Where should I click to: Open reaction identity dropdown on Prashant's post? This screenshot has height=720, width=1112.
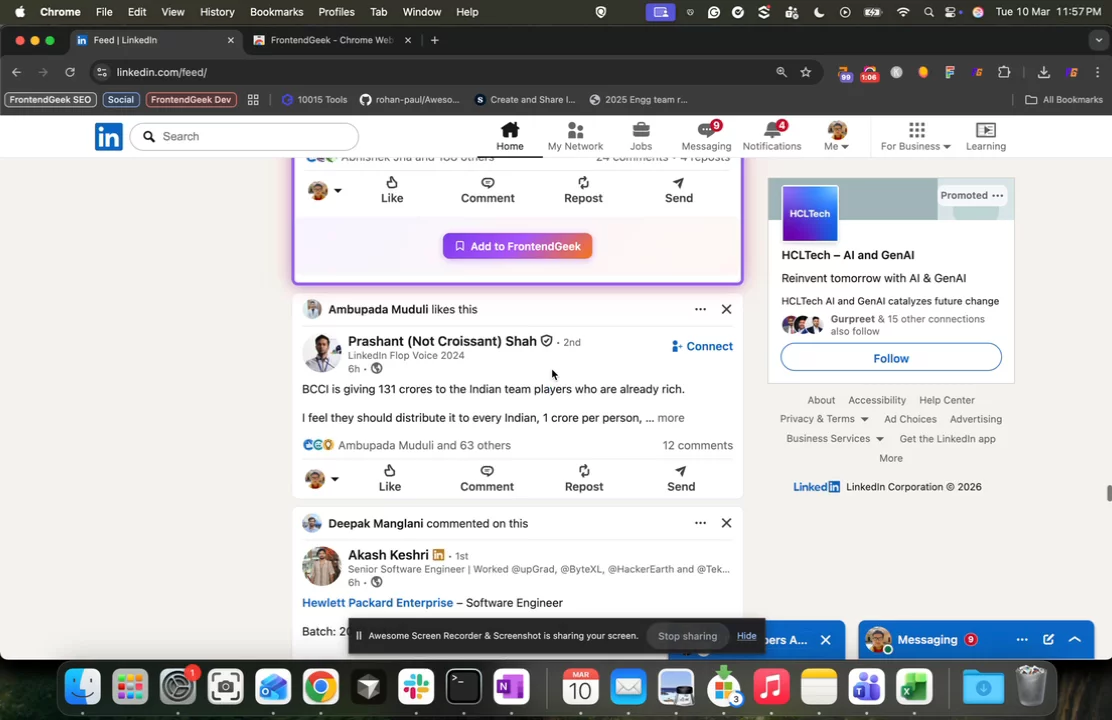click(x=322, y=479)
